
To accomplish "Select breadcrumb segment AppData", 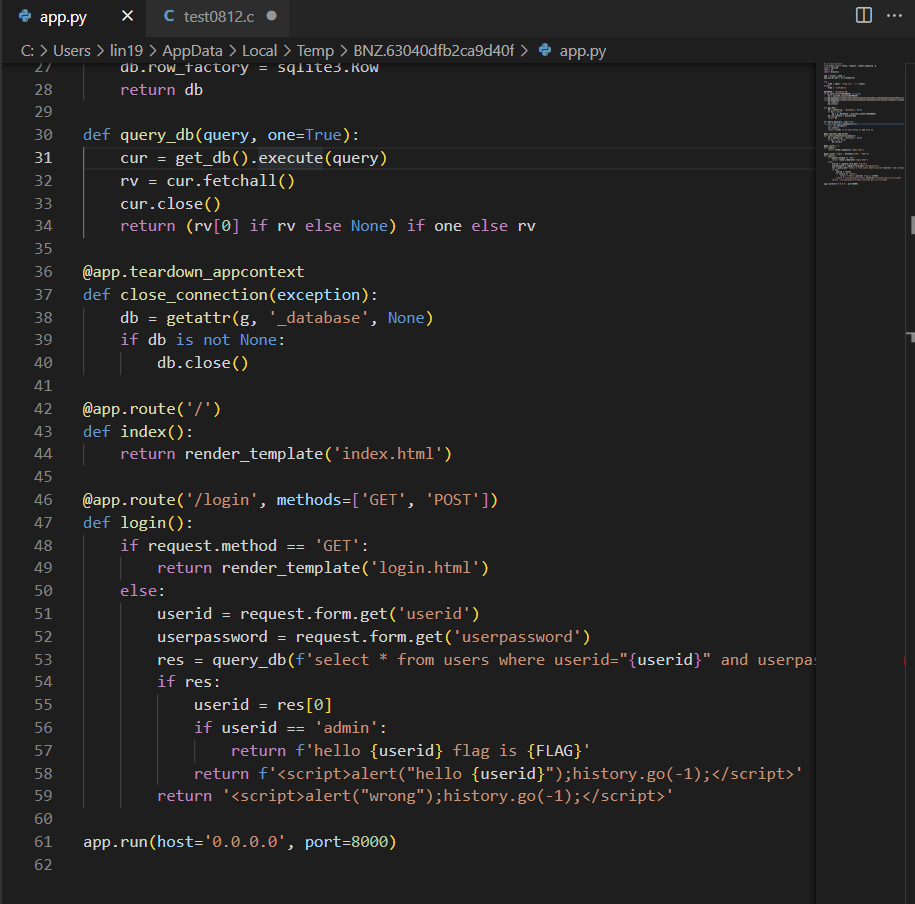I will pyautogui.click(x=193, y=51).
